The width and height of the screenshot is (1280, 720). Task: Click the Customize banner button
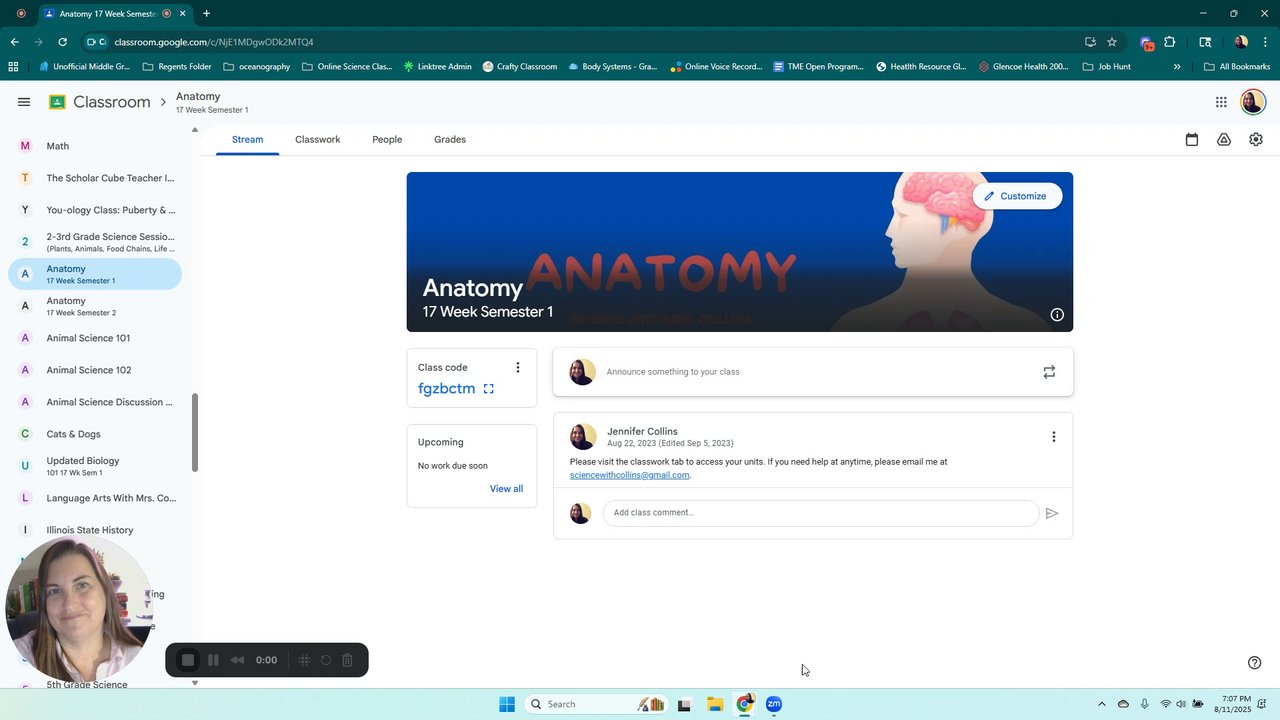(x=1017, y=196)
